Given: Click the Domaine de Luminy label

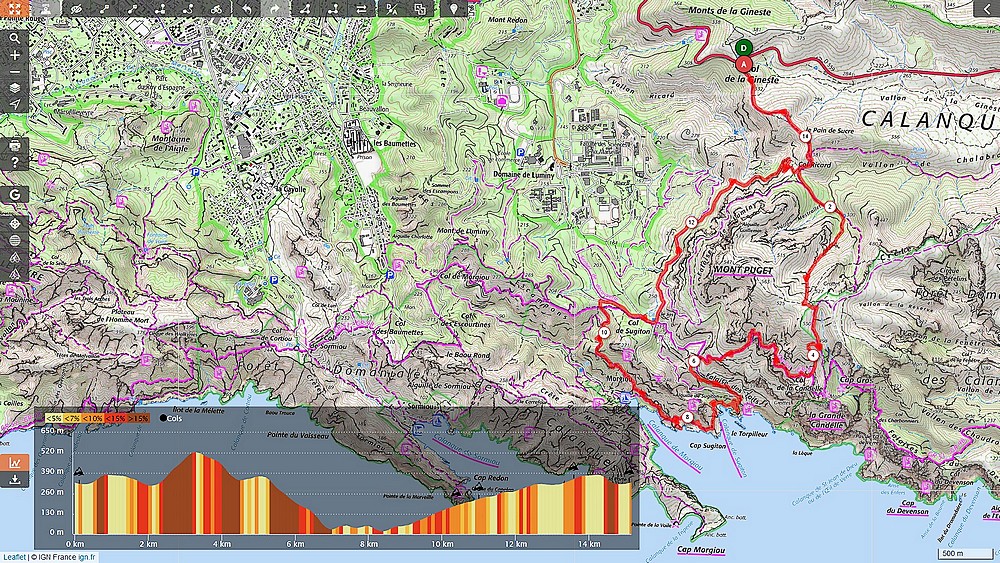Looking at the screenshot, I should [523, 174].
